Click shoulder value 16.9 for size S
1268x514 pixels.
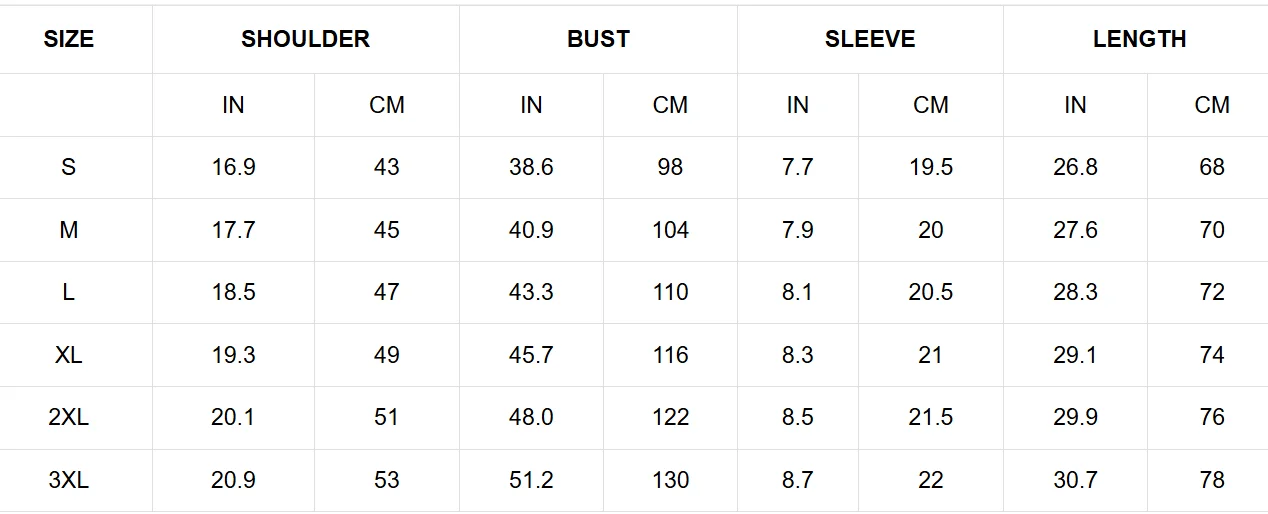(x=233, y=167)
